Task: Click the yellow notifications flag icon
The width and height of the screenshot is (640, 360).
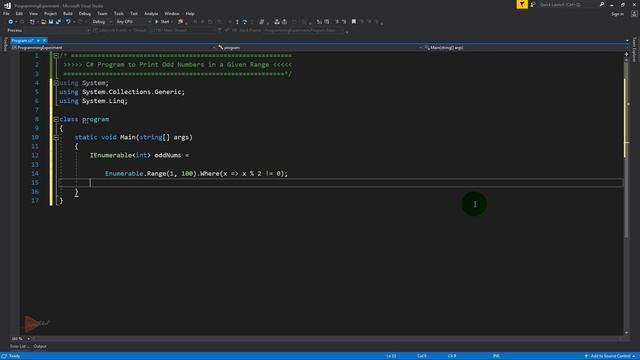Action: [x=522, y=4]
